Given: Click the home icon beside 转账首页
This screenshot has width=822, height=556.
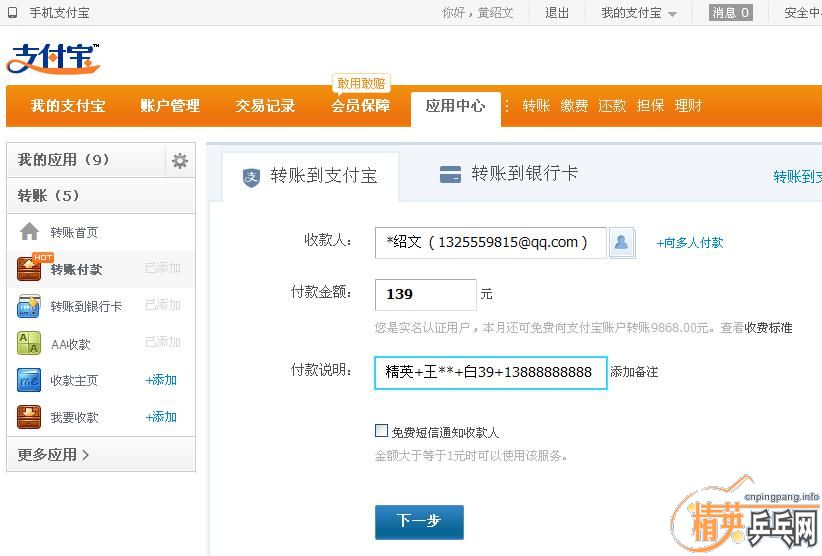Looking at the screenshot, I should 29,232.
